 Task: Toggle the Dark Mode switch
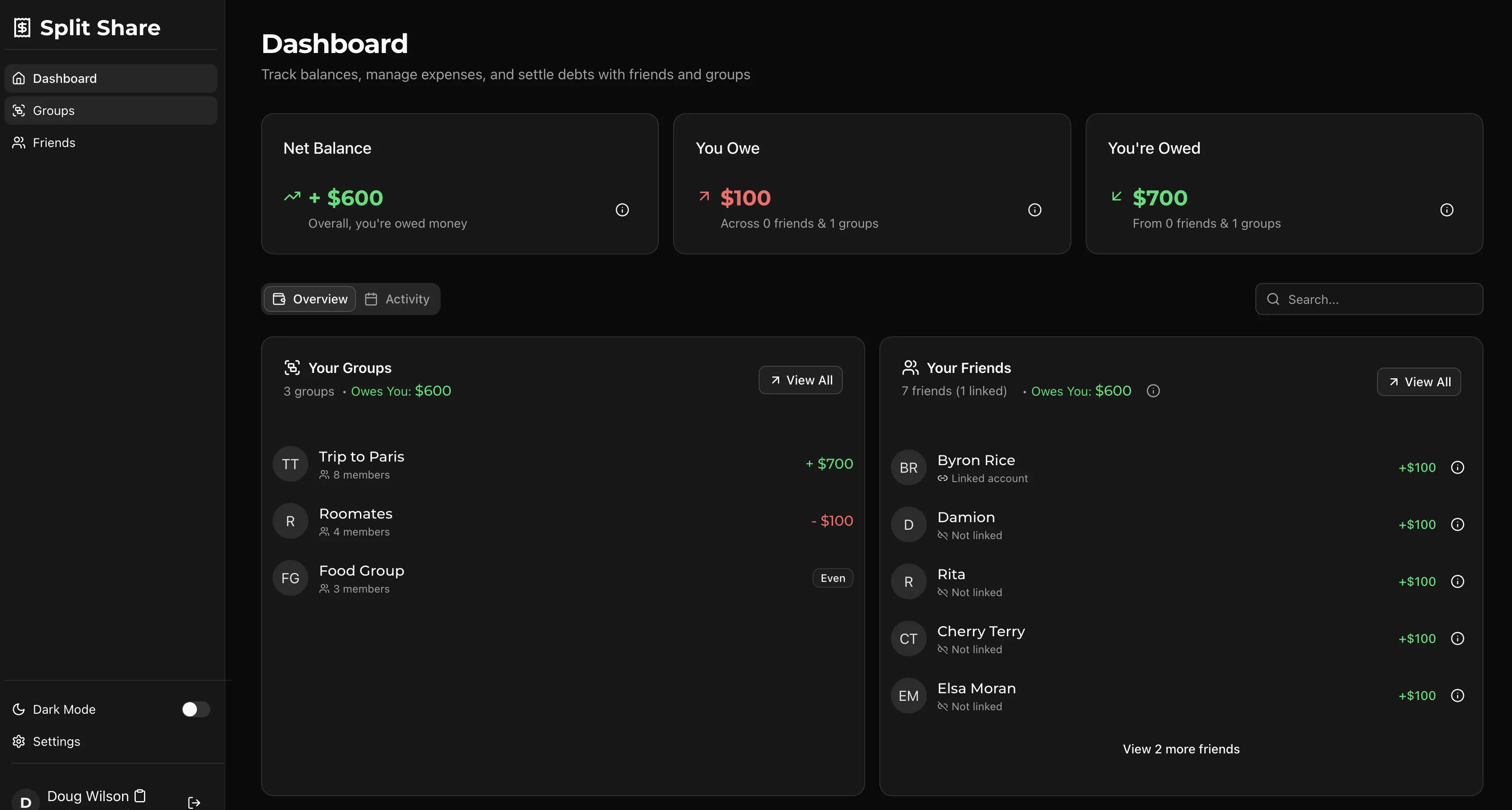point(196,709)
